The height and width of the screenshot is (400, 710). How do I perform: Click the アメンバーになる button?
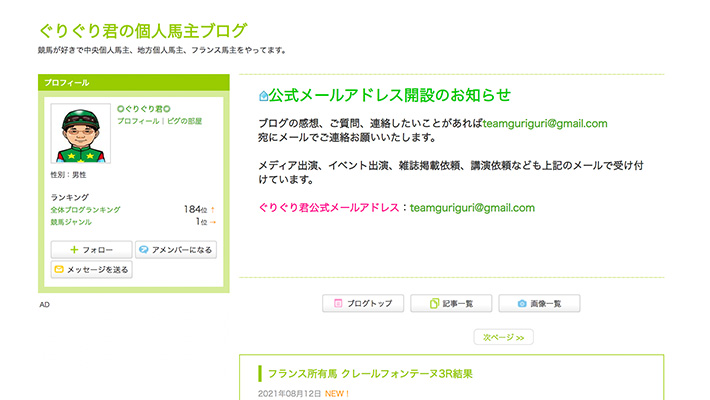click(x=176, y=249)
